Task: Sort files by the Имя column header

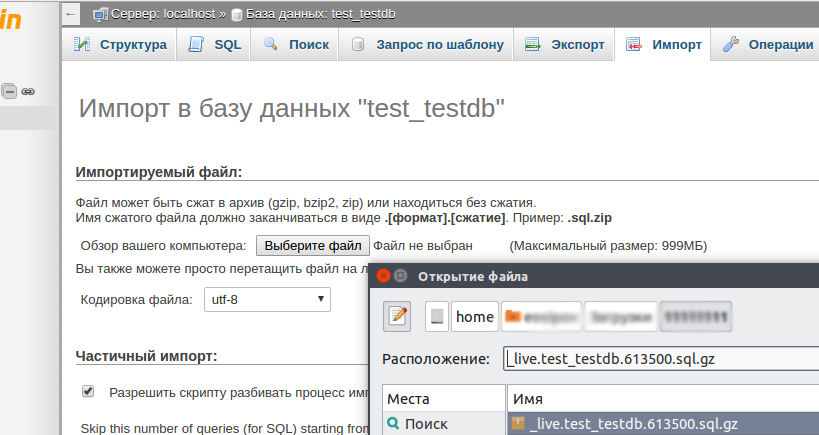Action: tap(660, 398)
